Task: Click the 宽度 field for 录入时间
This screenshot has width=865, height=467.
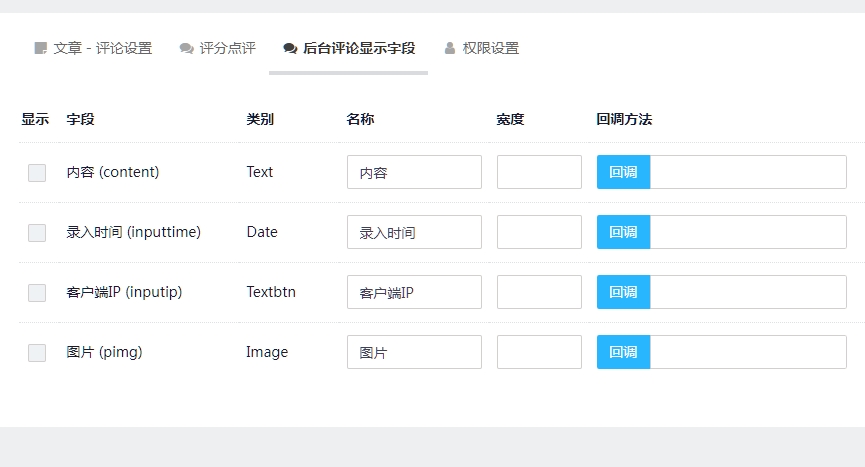Action: click(x=539, y=232)
